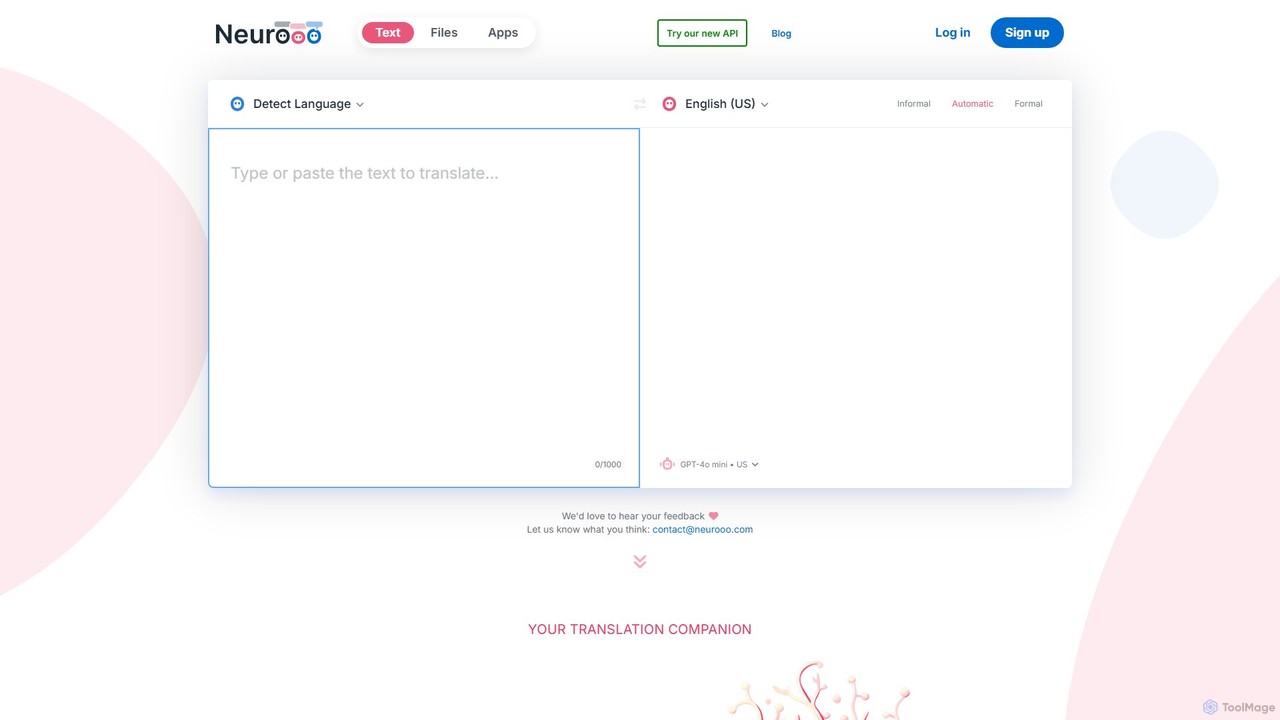The height and width of the screenshot is (720, 1280).
Task: Select the Automatic tone option
Action: click(973, 104)
